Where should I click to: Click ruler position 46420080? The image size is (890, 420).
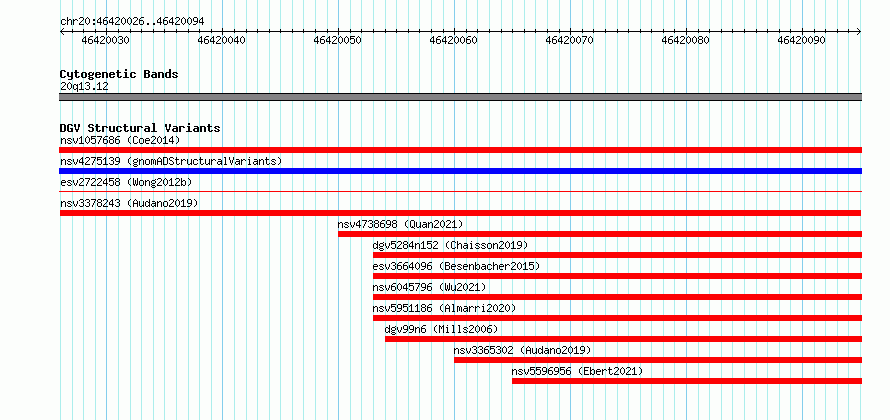tap(686, 40)
